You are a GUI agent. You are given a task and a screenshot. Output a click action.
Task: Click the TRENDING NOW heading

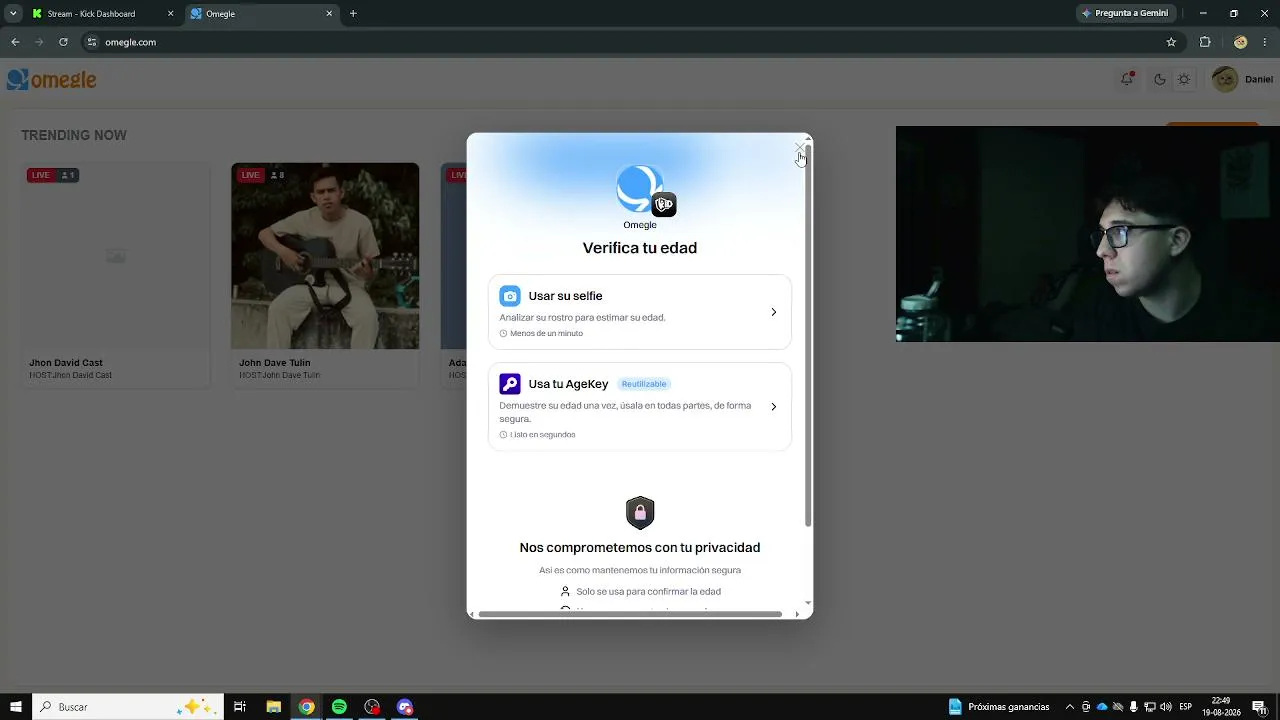point(74,135)
